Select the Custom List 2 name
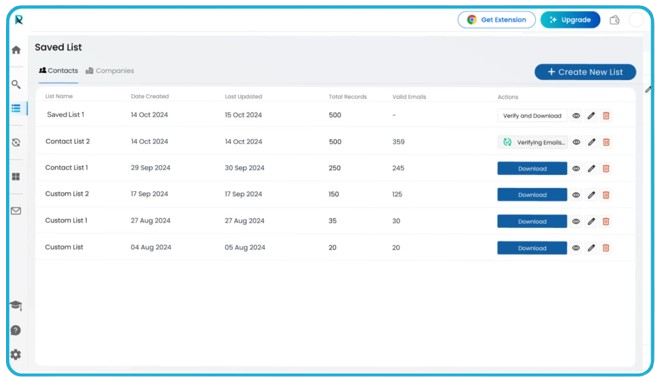 point(67,194)
